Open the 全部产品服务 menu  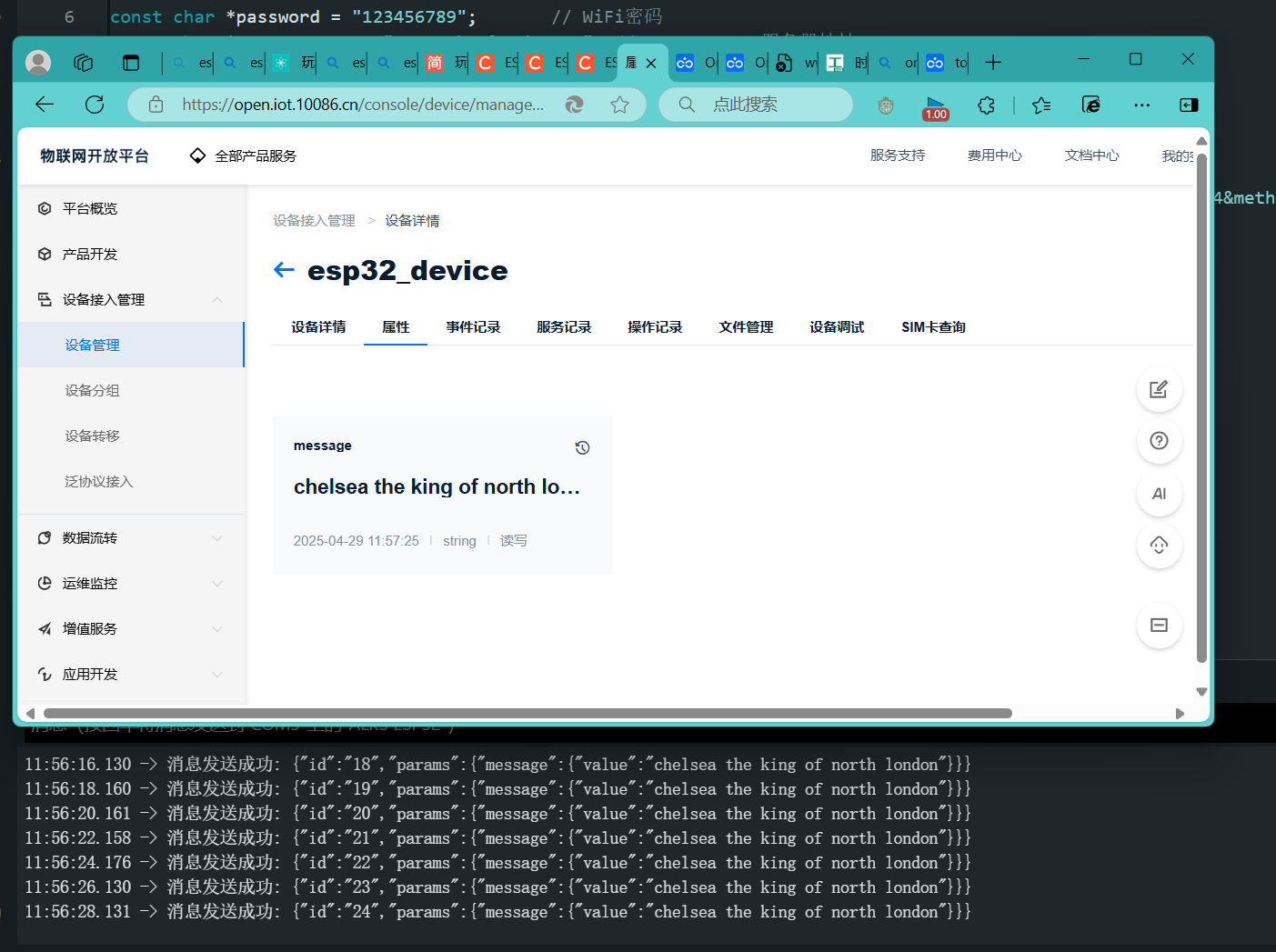(243, 155)
